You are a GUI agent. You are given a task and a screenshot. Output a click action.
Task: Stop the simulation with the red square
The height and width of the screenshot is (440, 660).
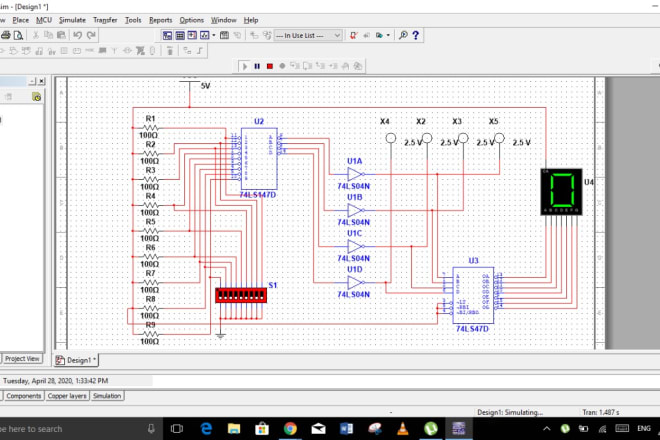[270, 66]
